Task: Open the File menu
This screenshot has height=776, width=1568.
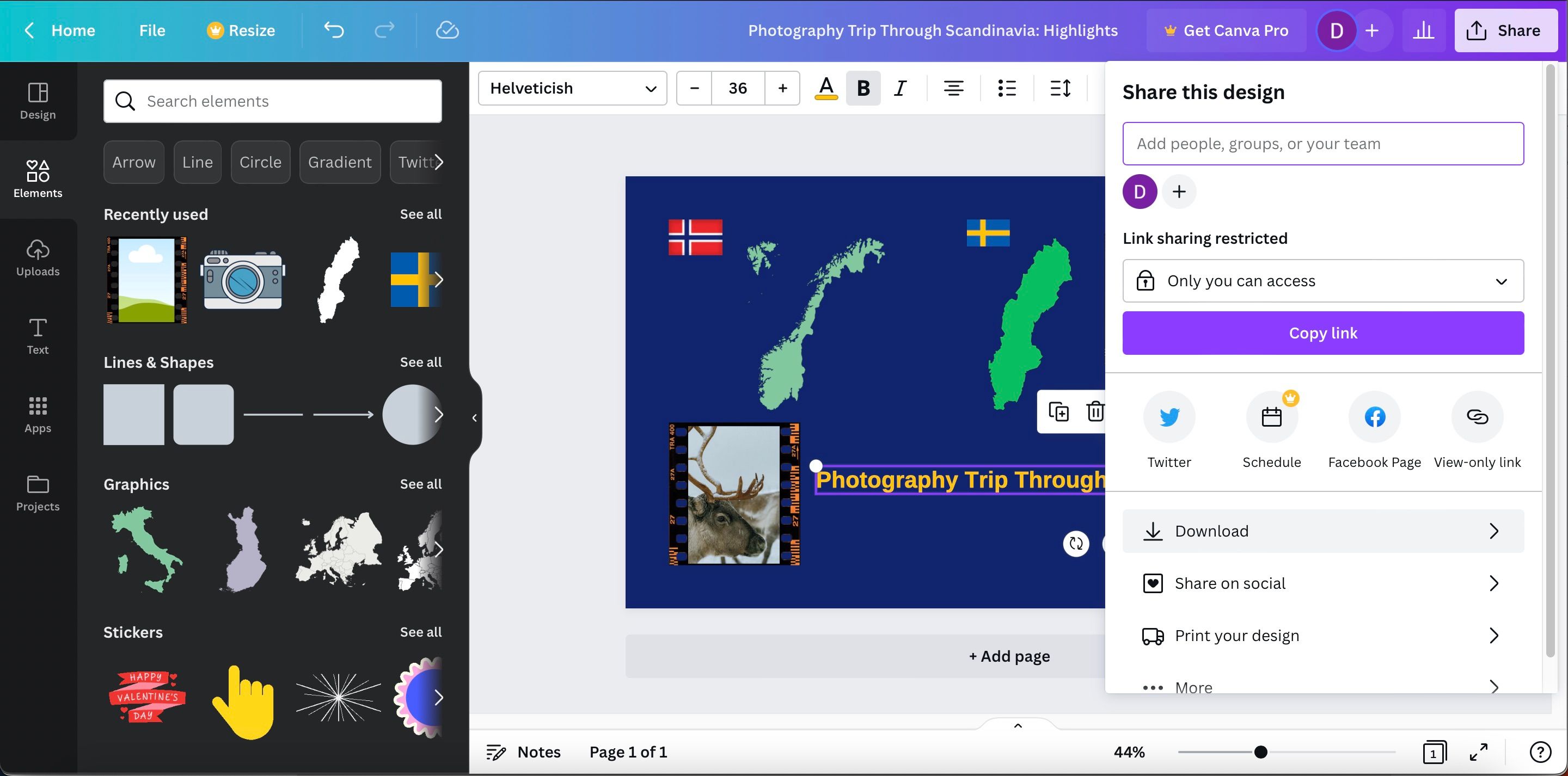Action: click(151, 30)
